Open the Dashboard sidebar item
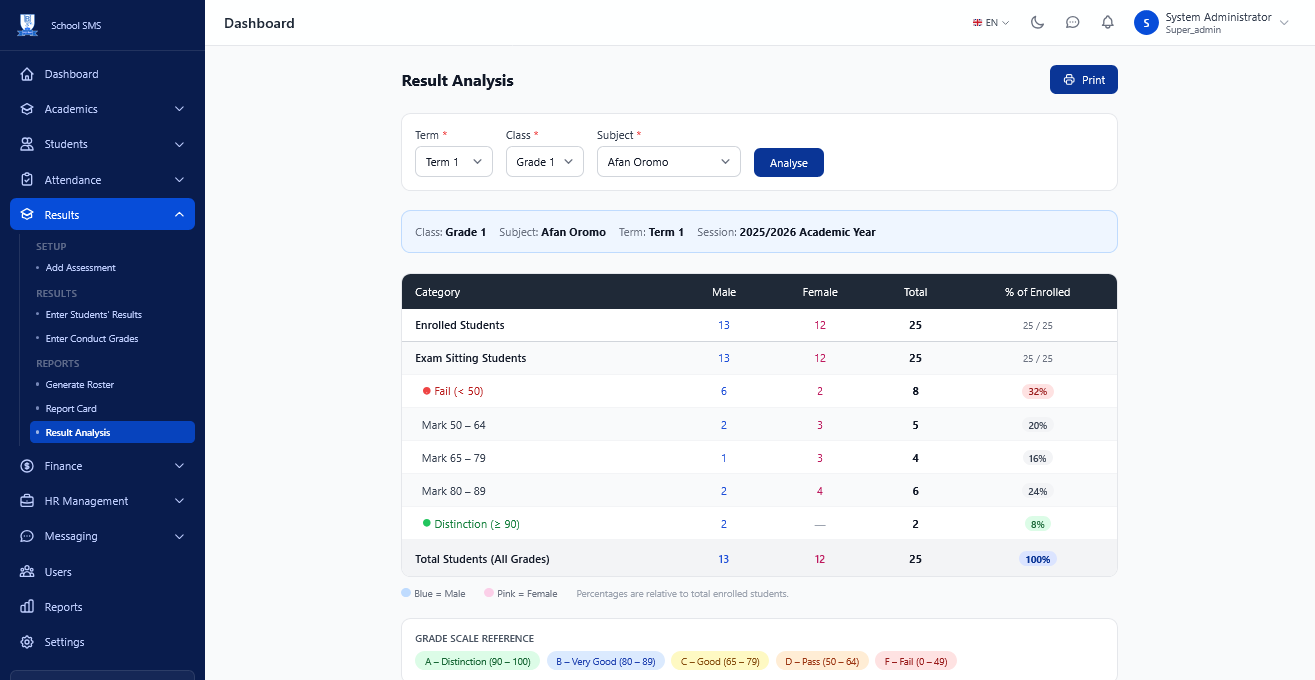This screenshot has width=1315, height=680. 102,74
